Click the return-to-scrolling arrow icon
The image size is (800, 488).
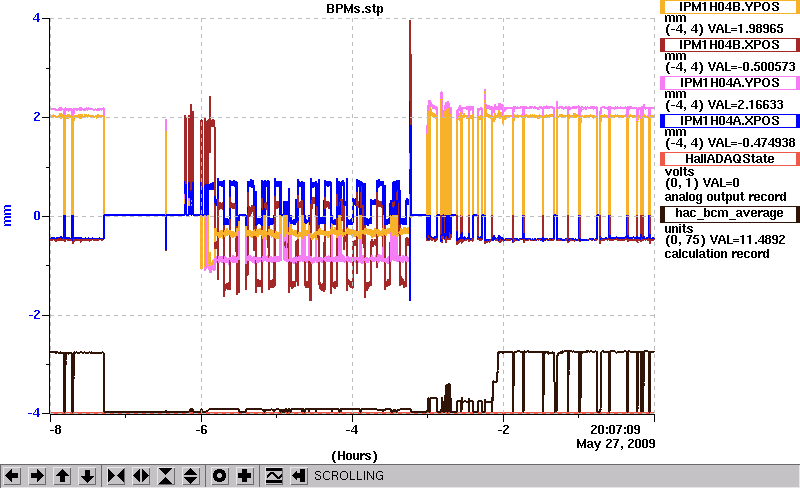tap(299, 476)
